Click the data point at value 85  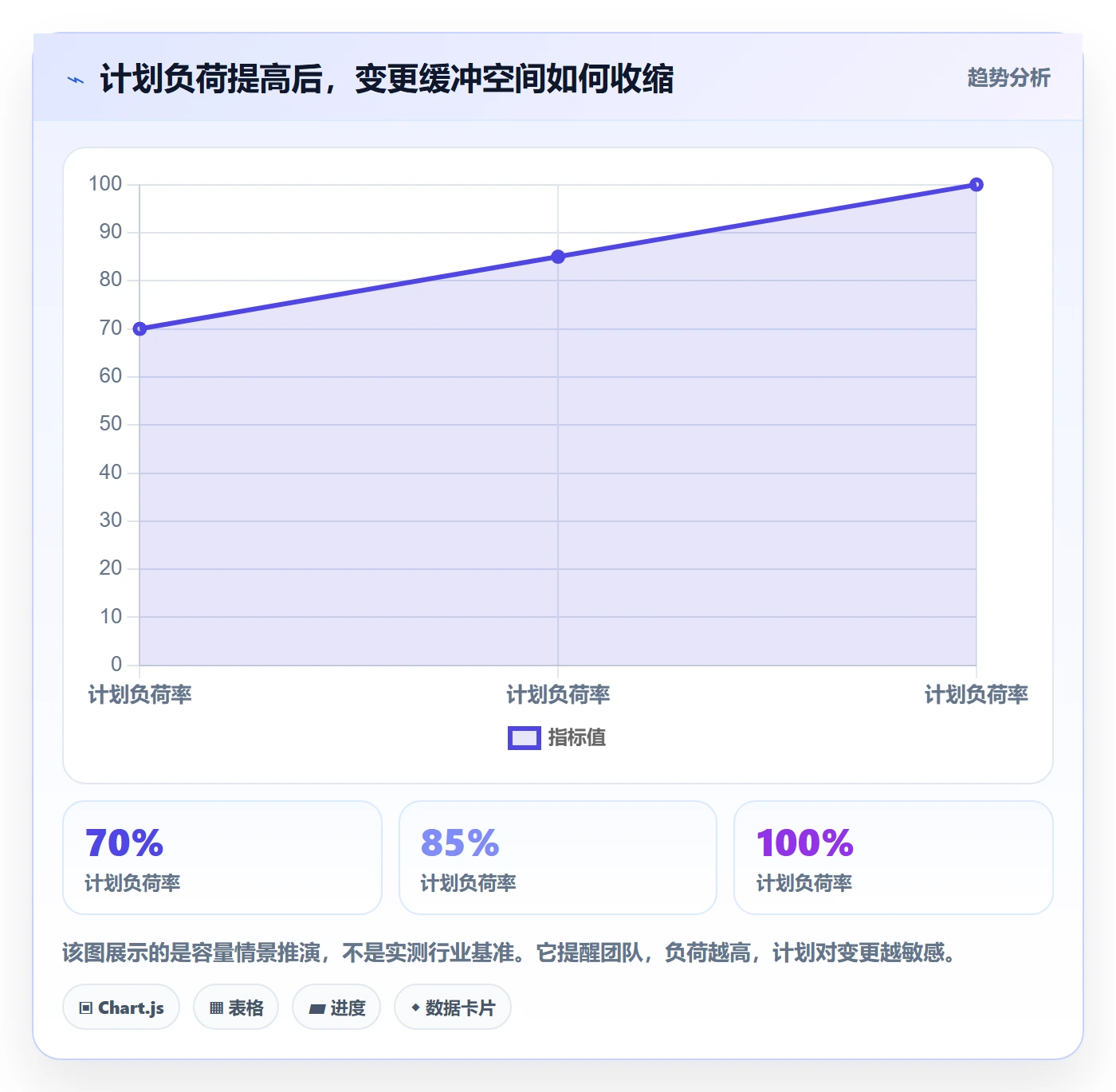pyautogui.click(x=558, y=257)
